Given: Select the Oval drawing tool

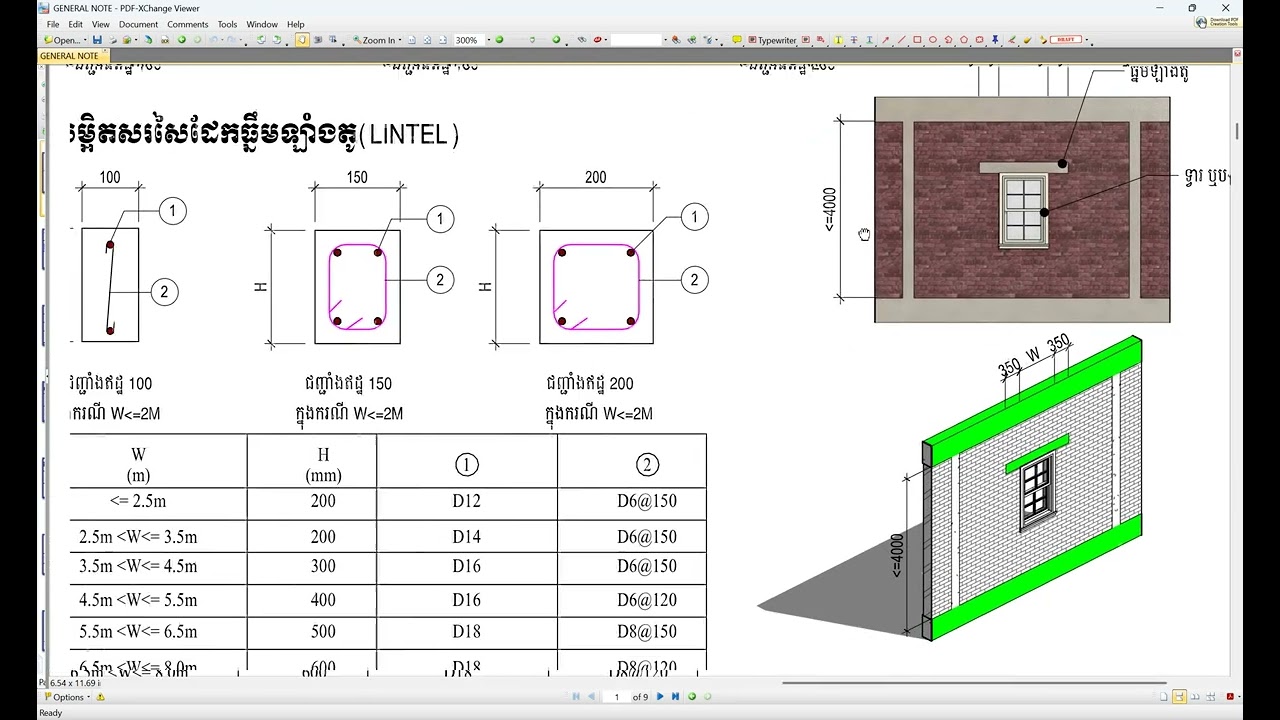Looking at the screenshot, I should (933, 40).
